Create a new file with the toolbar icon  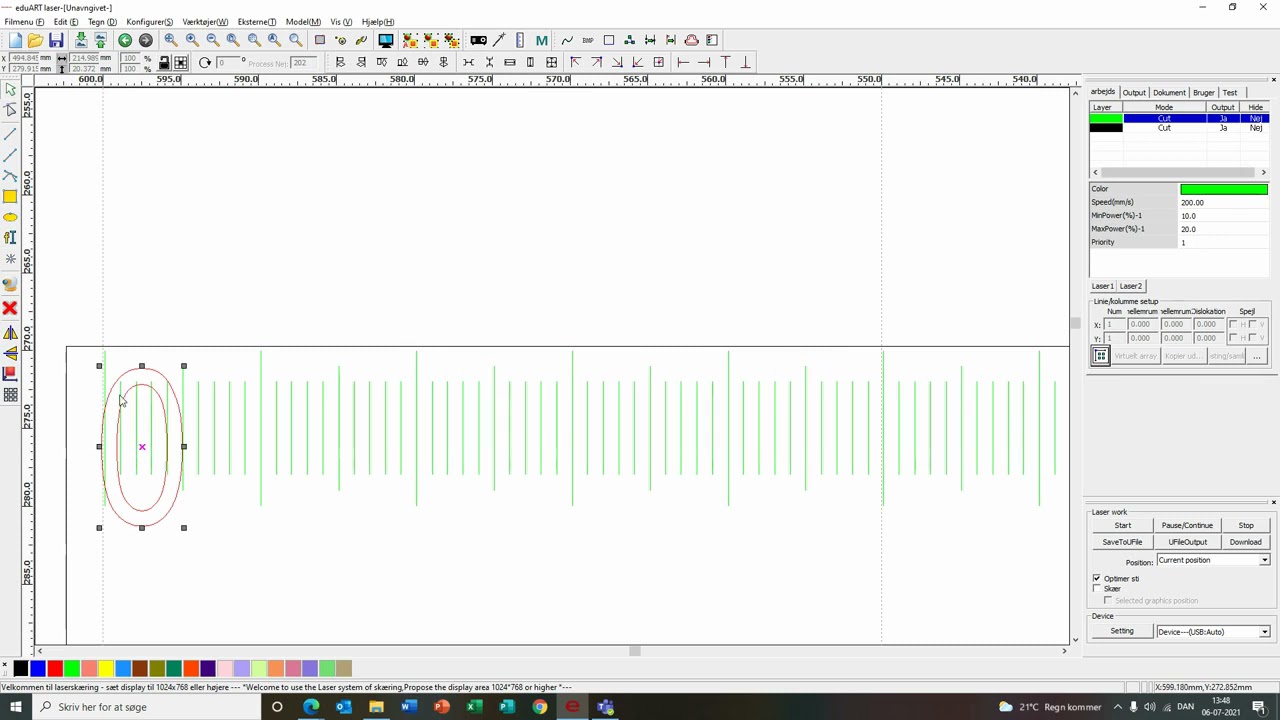[15, 40]
